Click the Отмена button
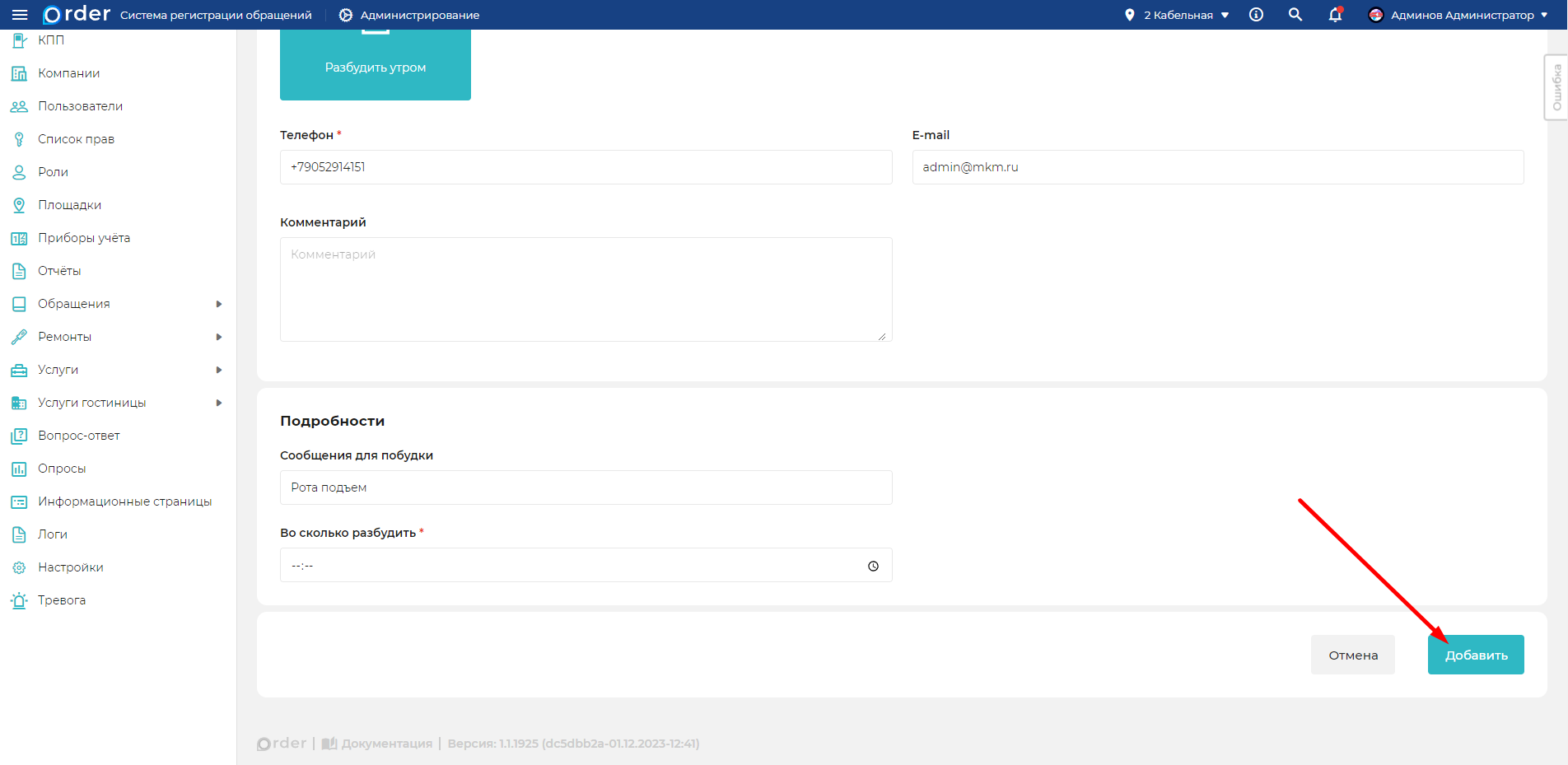1568x765 pixels. 1352,655
